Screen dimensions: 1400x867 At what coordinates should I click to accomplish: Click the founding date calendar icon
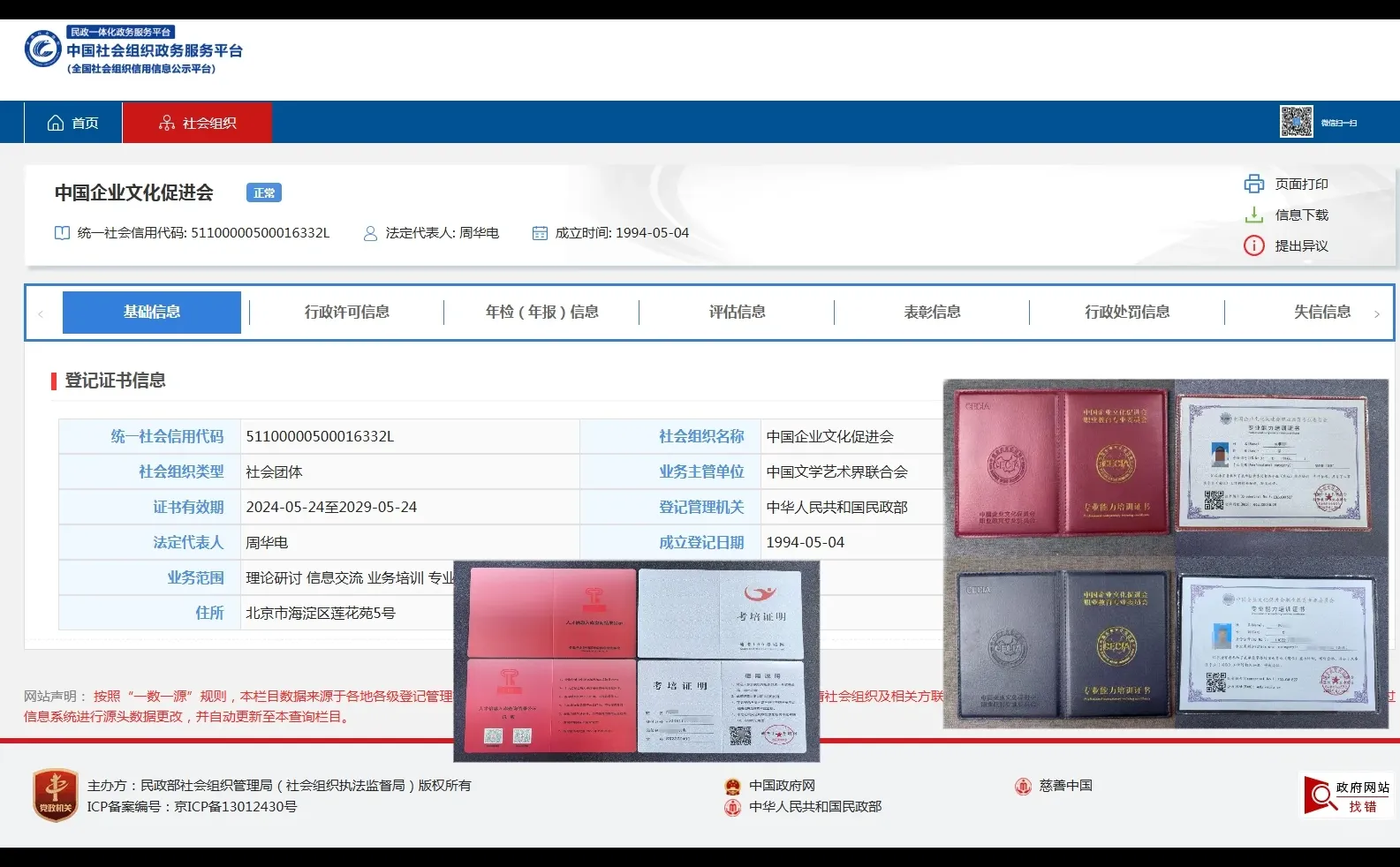540,233
